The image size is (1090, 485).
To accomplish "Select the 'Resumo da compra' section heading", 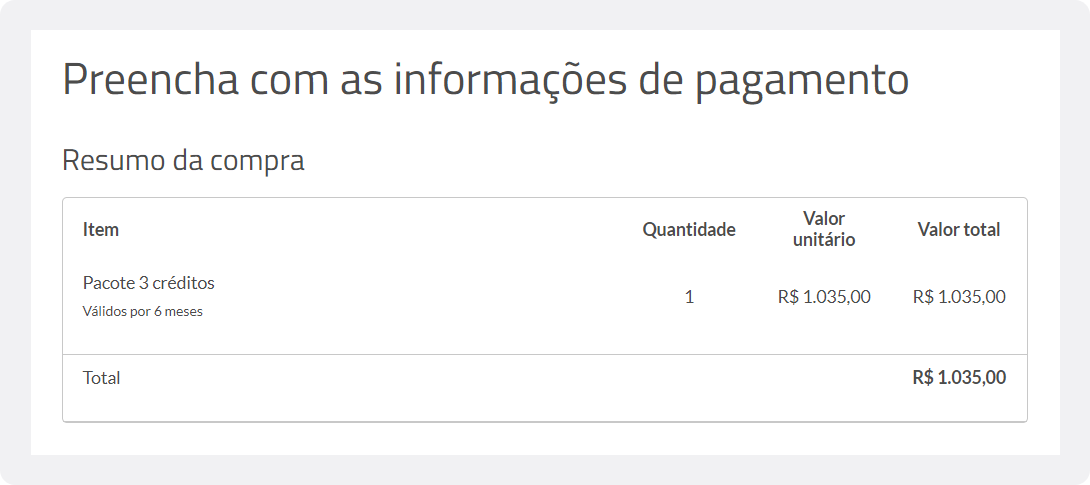I will 184,161.
